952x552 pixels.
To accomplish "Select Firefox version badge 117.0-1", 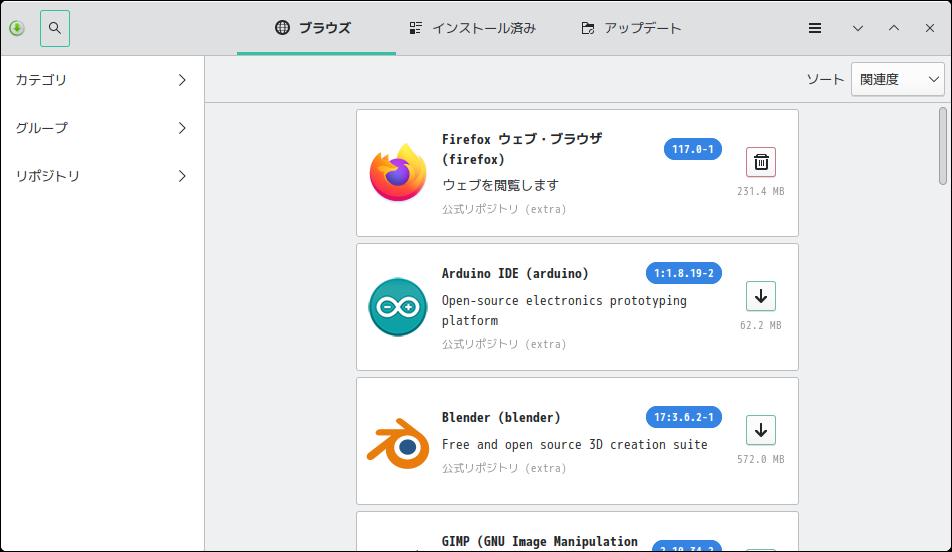I will click(x=693, y=149).
